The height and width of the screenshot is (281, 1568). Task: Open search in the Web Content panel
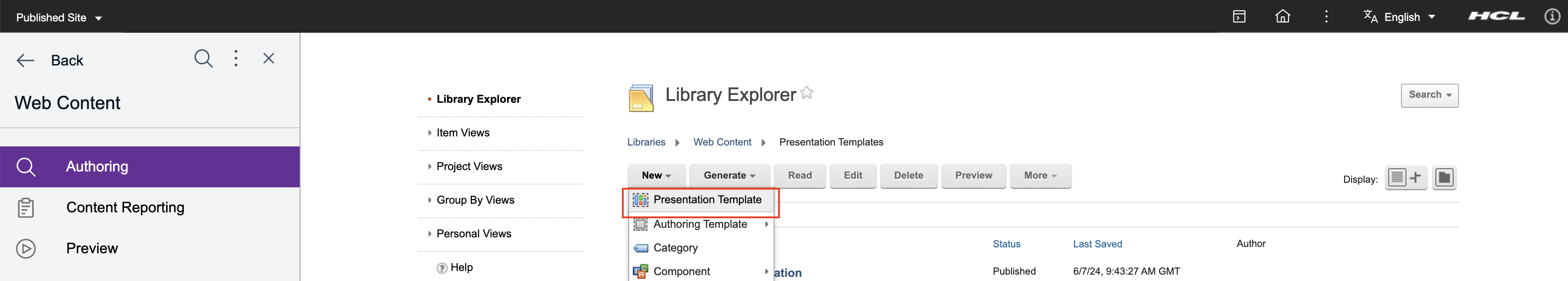click(203, 59)
